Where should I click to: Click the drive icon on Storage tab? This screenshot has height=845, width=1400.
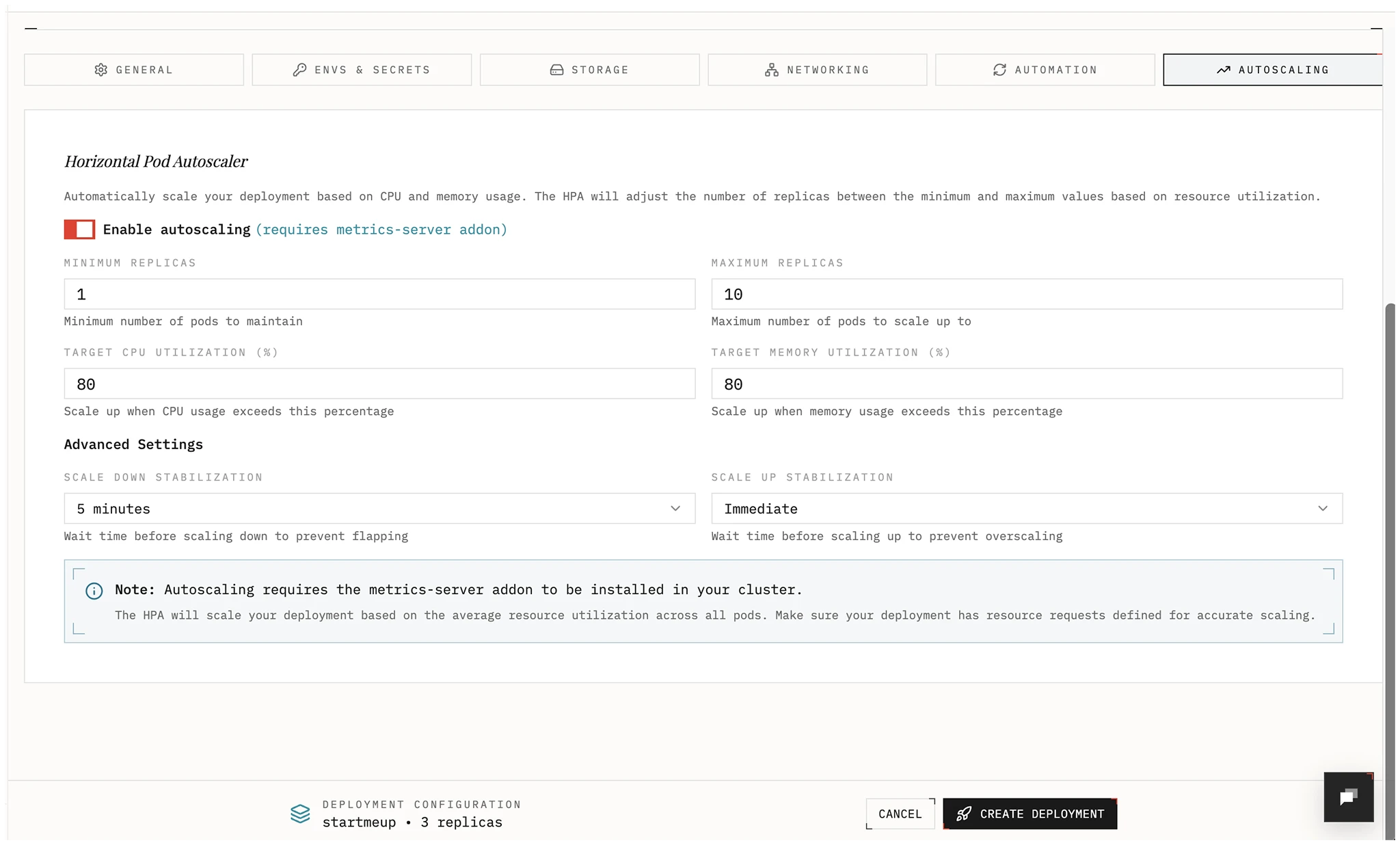[x=556, y=70]
